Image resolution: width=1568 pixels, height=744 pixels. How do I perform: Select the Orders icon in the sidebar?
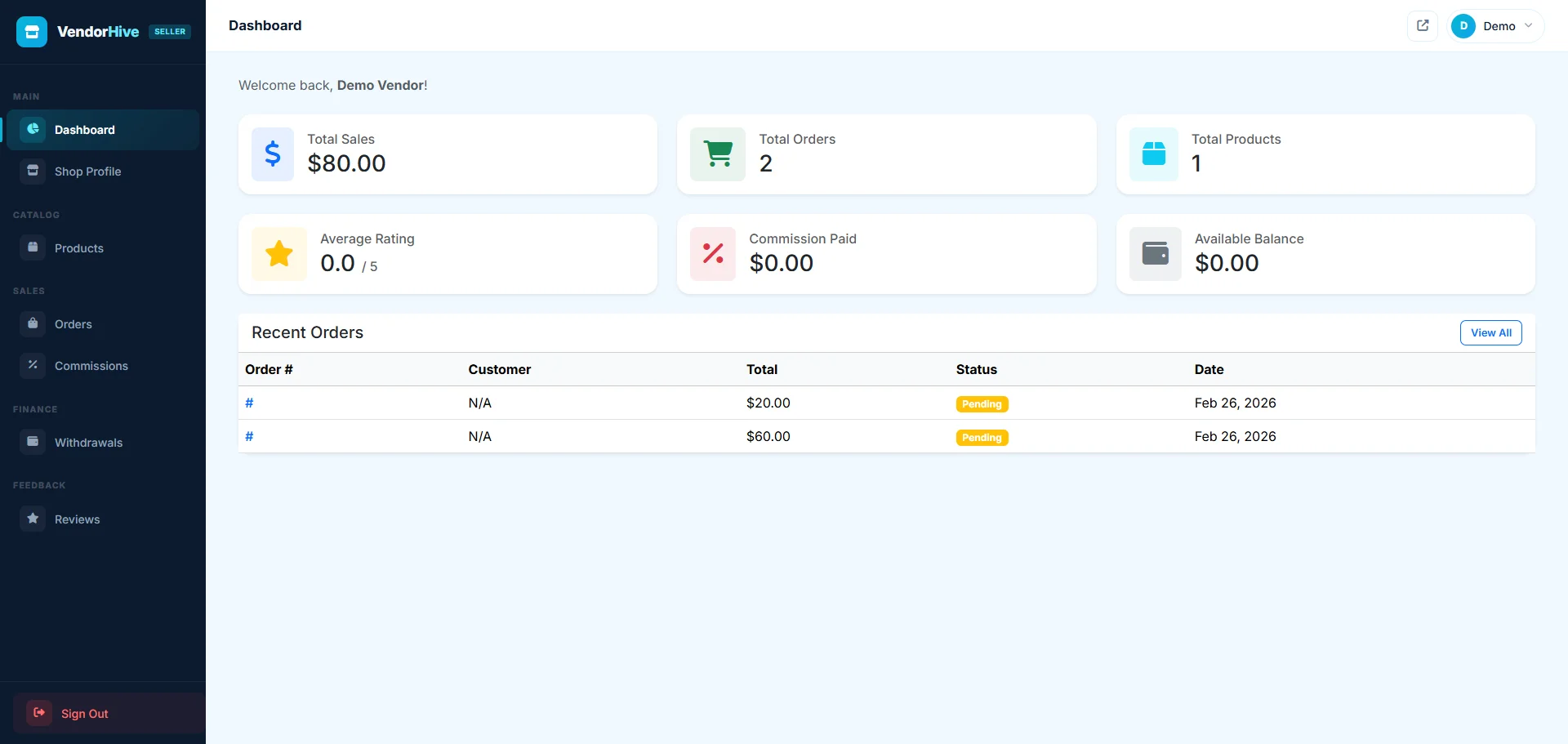pyautogui.click(x=33, y=323)
